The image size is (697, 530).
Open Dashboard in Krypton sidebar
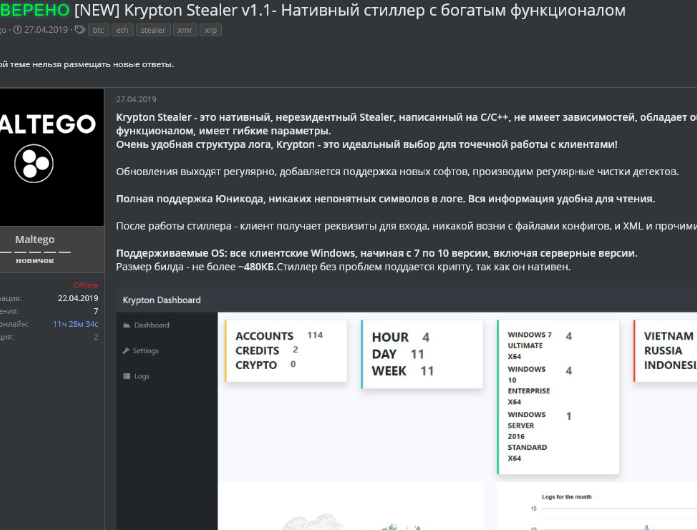click(x=152, y=325)
